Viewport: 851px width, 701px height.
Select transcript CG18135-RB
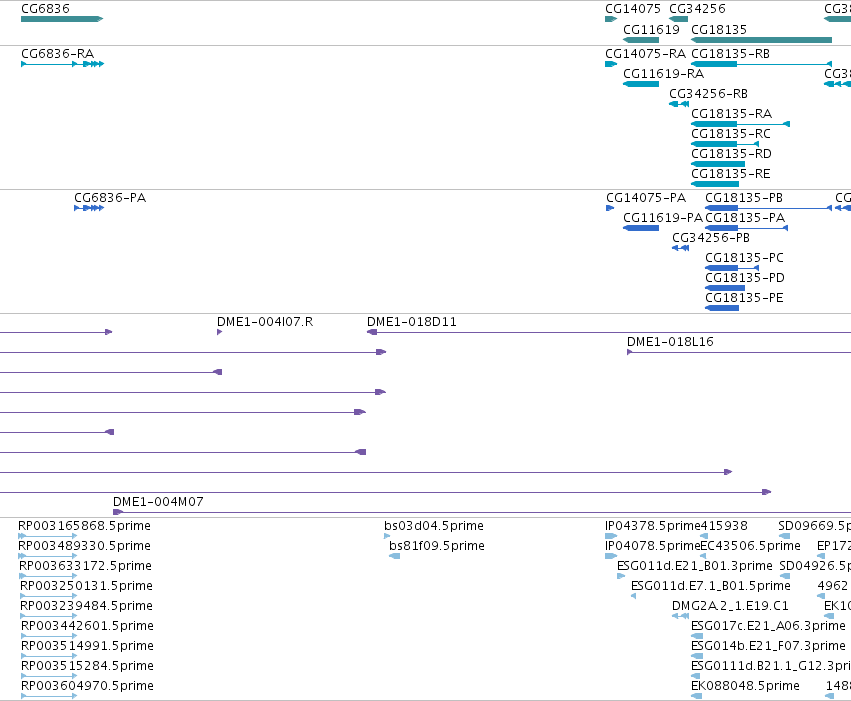pos(761,64)
